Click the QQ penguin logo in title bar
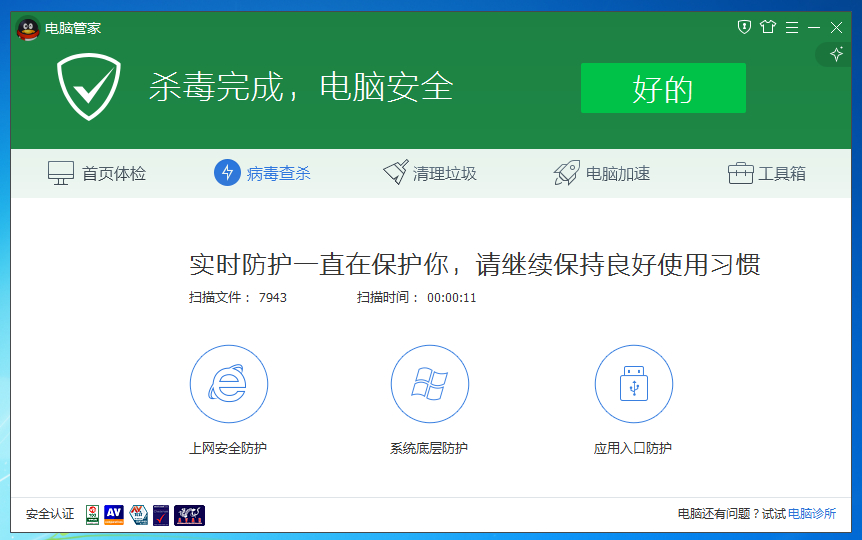862x540 pixels. point(28,29)
